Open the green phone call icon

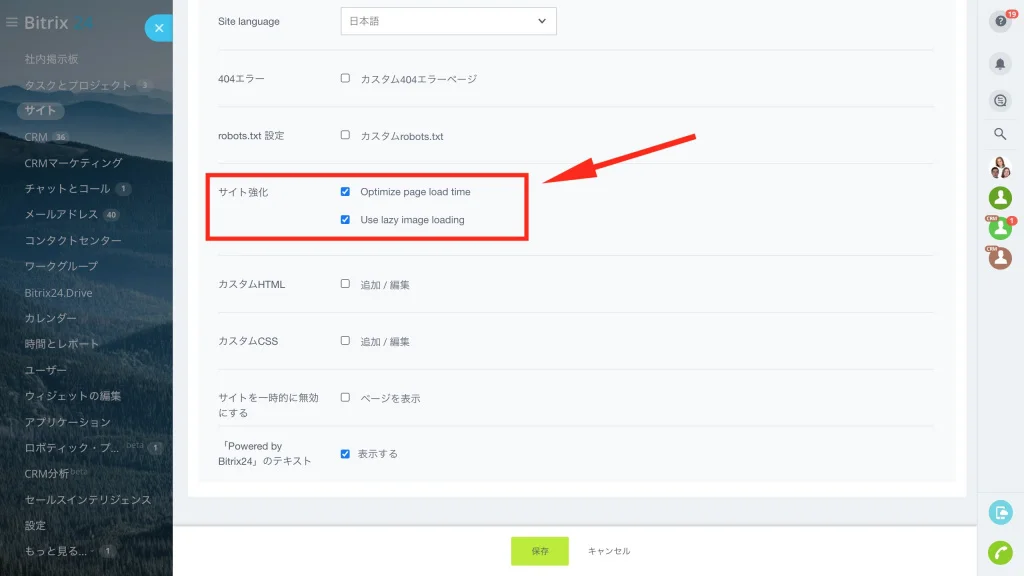tap(1000, 552)
